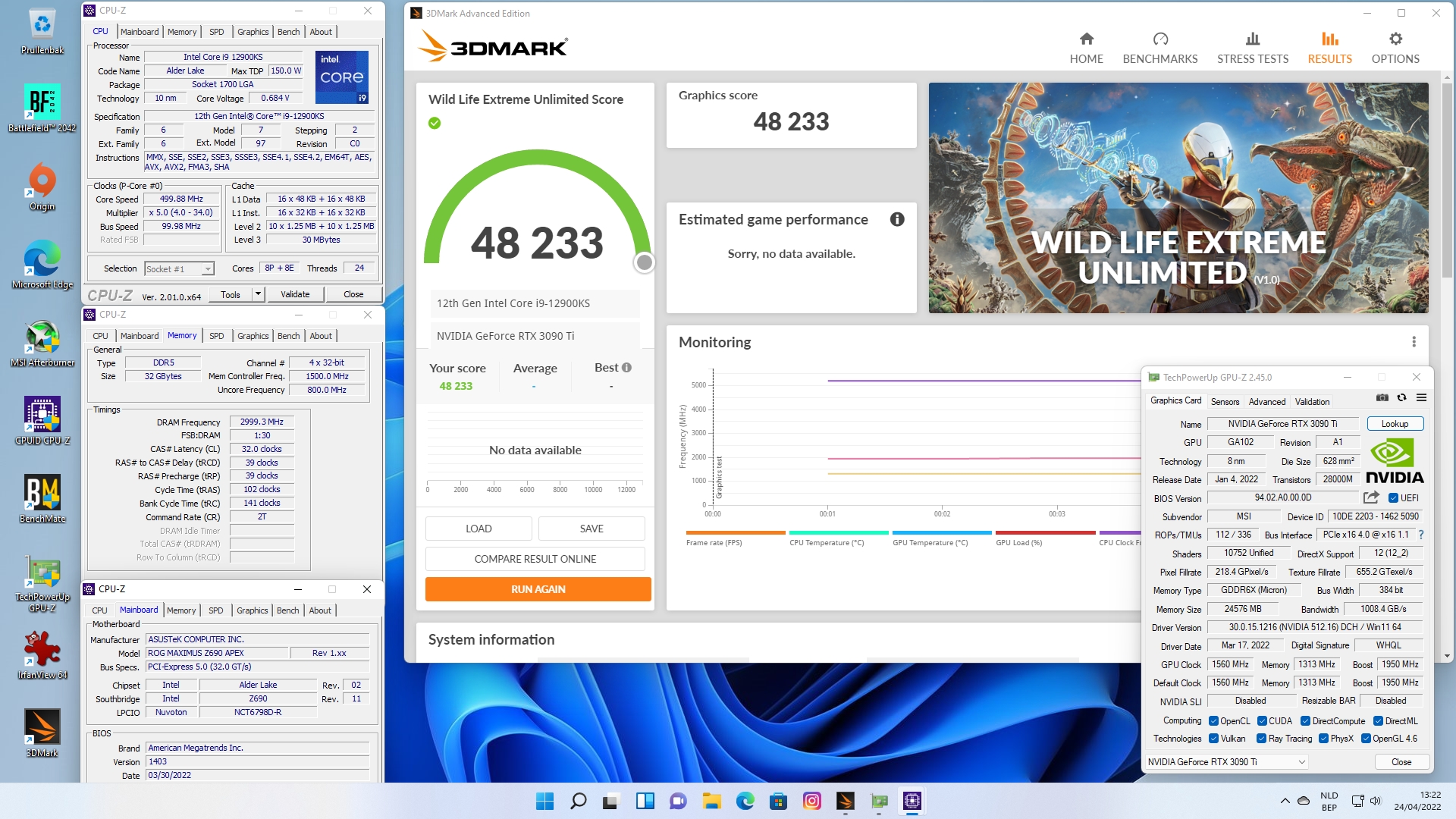Click the GPU Load (%) legend item
Screen dimensions: 1456x819
(1044, 538)
